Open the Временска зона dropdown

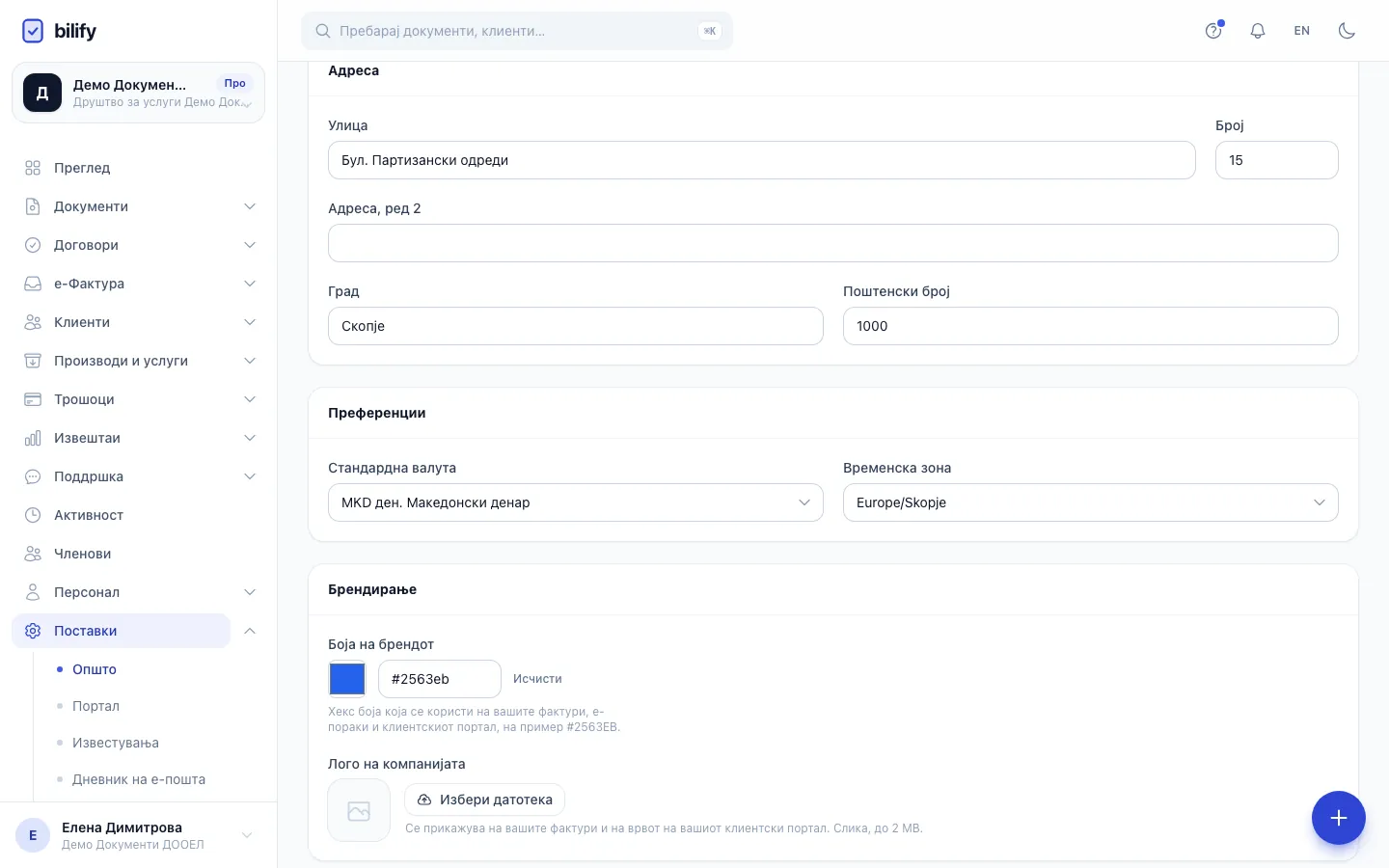[1091, 502]
